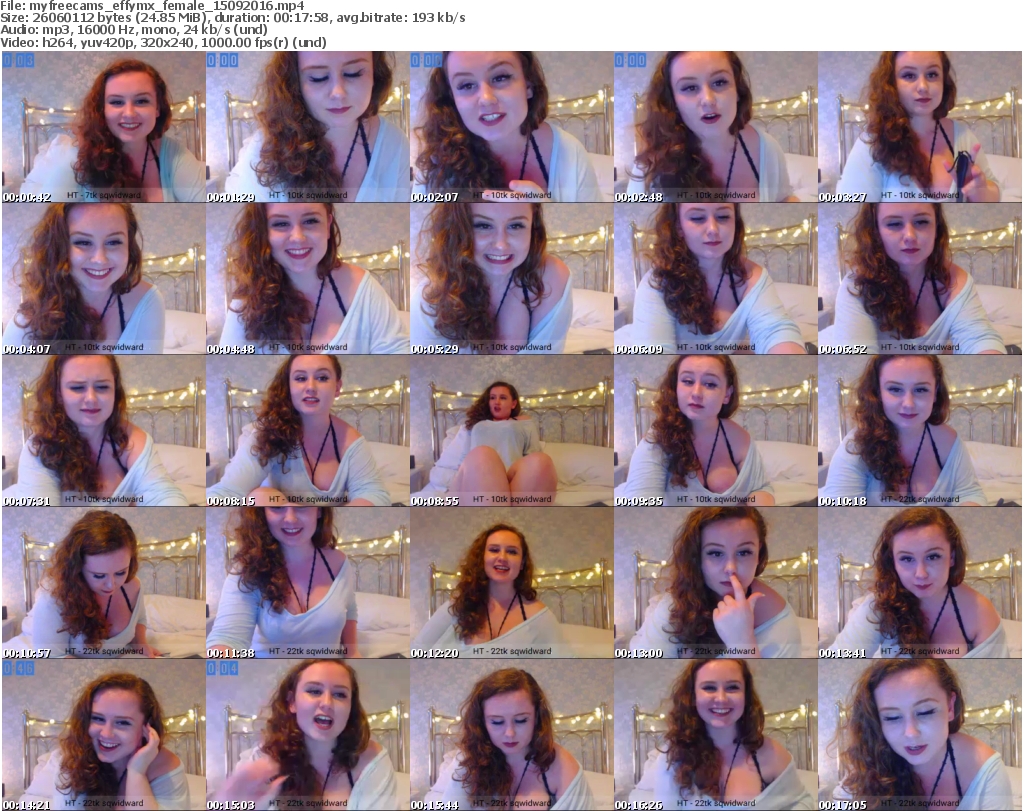Image resolution: width=1024 pixels, height=811 pixels.
Task: Click the thumbnail at timestamp 00:01:29
Action: (307, 127)
